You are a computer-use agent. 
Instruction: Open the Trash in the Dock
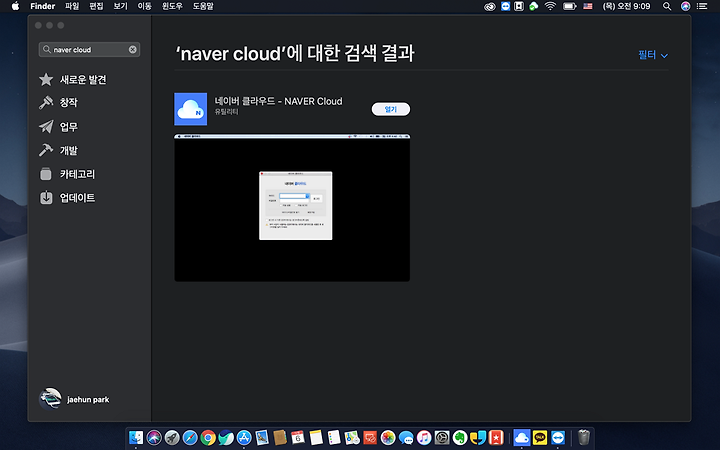pyautogui.click(x=583, y=438)
